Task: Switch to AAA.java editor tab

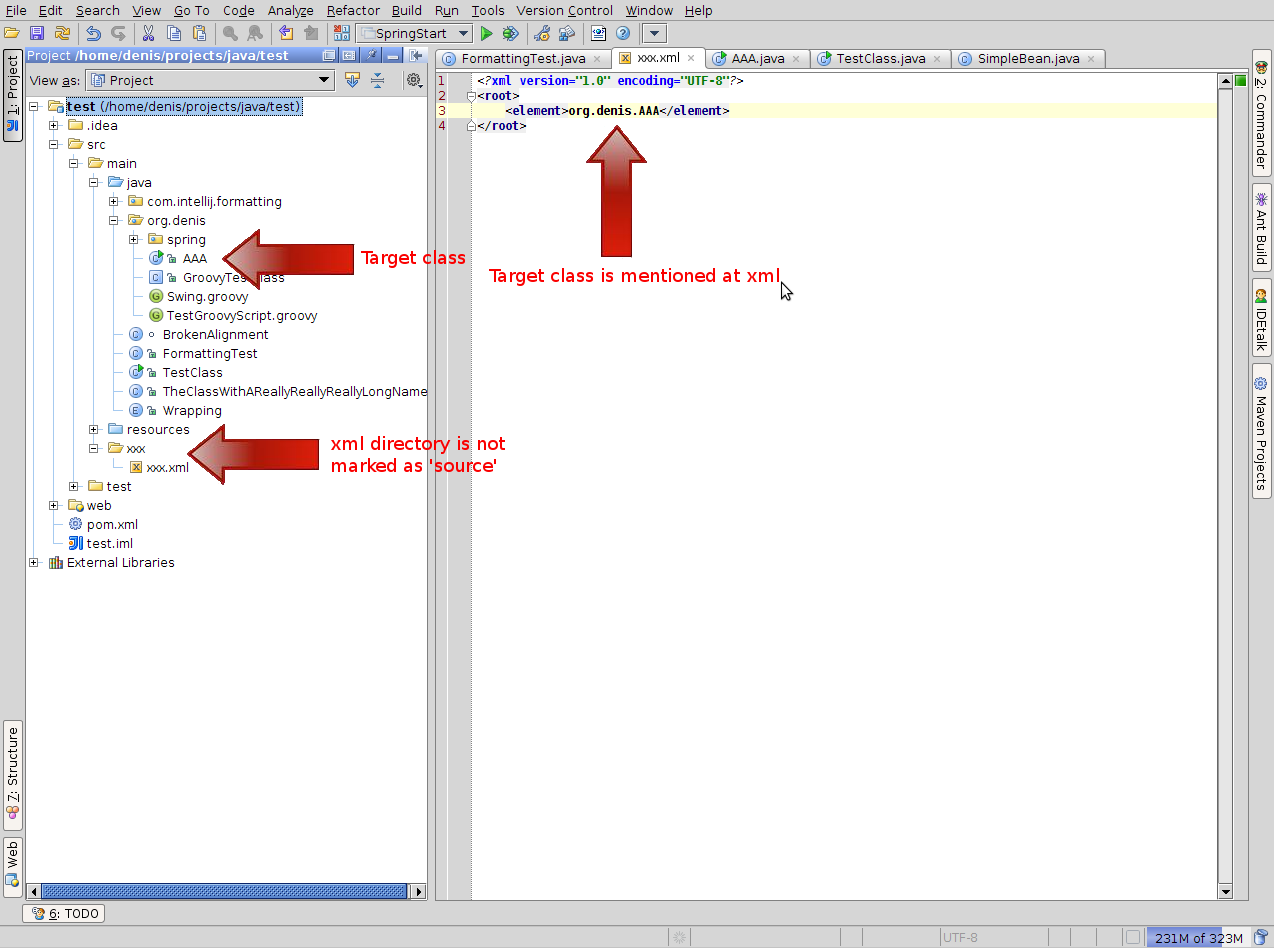Action: pyautogui.click(x=758, y=59)
